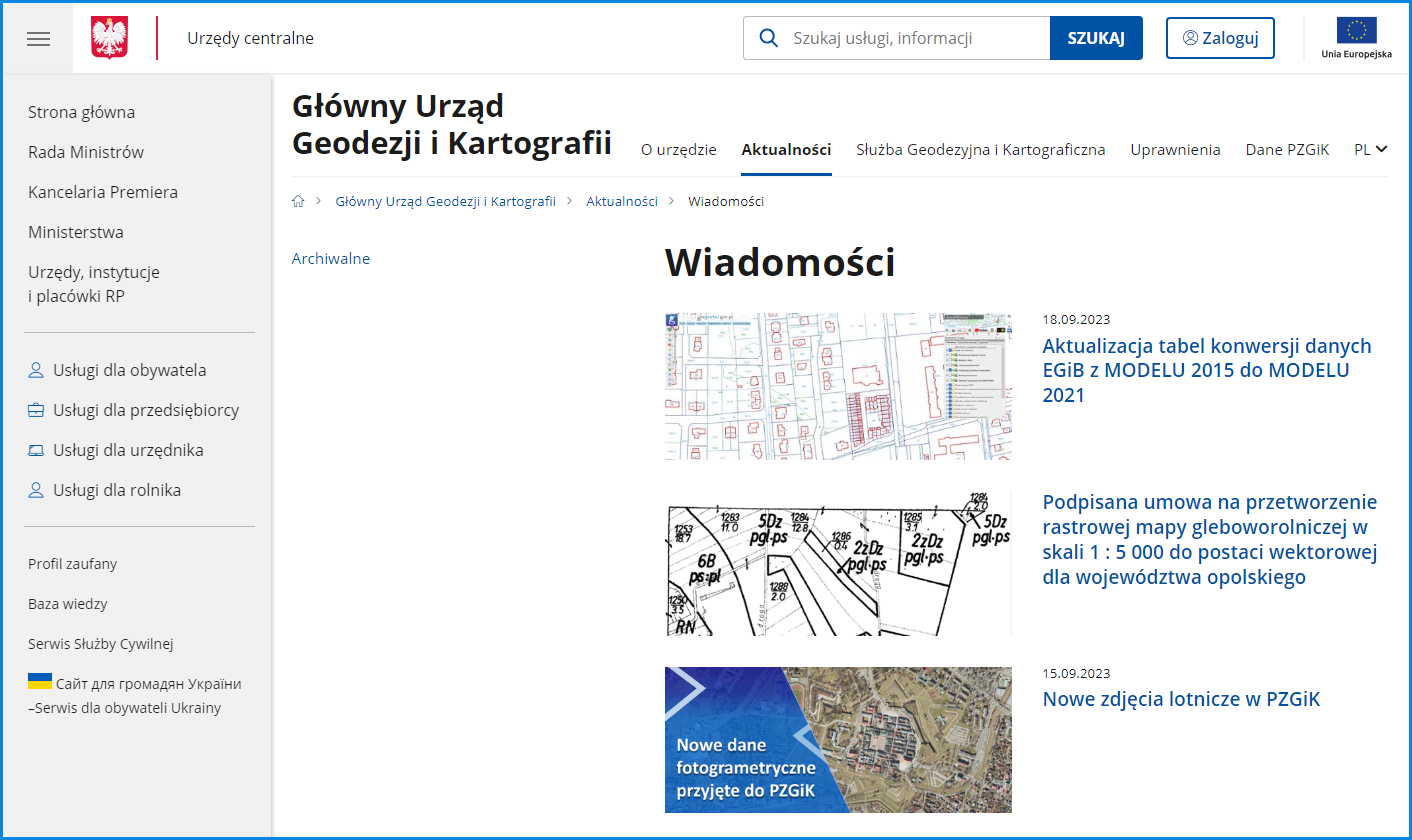Screen dimensions: 1412x840
Task: Open Usługi dla rolnika in sidebar
Action: (x=117, y=490)
